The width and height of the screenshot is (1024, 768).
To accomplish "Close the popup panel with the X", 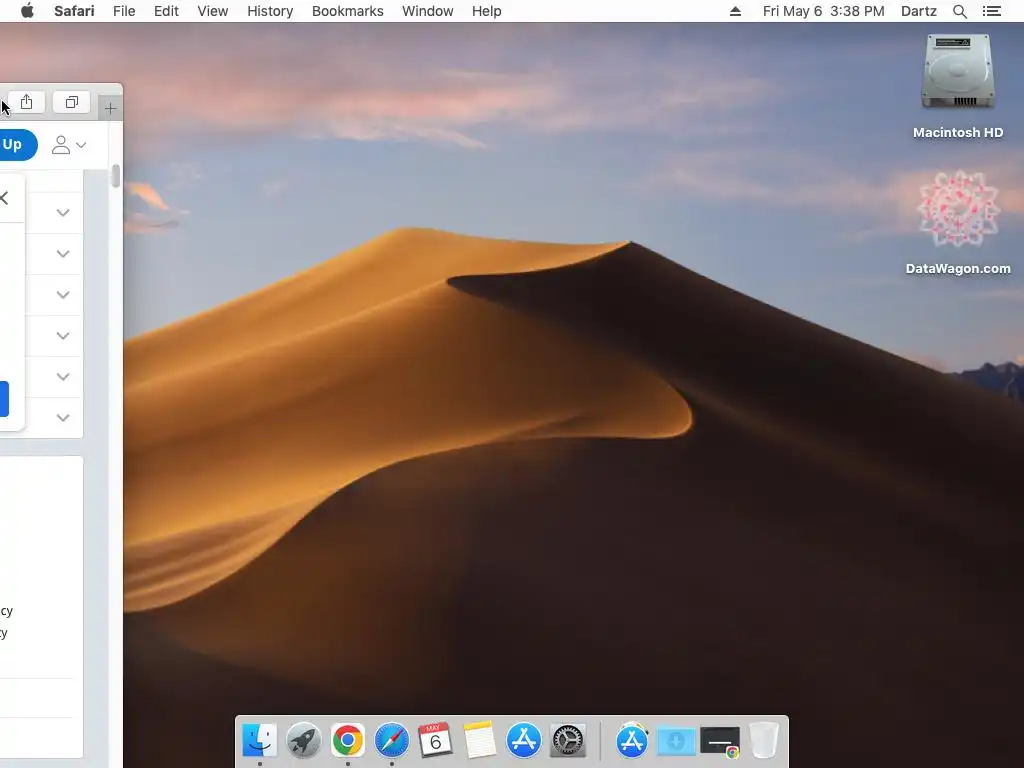I will tap(5, 198).
